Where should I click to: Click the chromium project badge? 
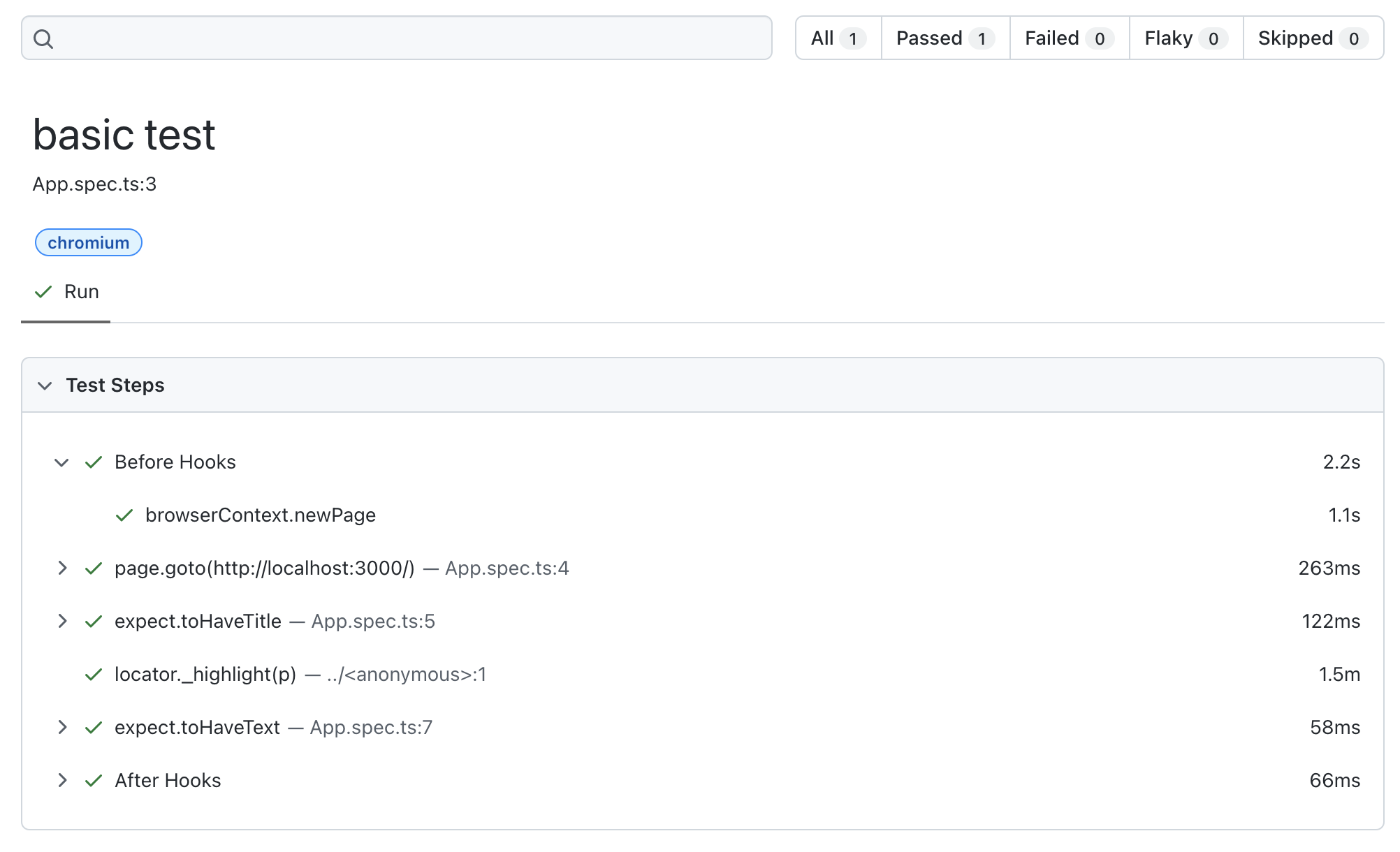pos(88,242)
